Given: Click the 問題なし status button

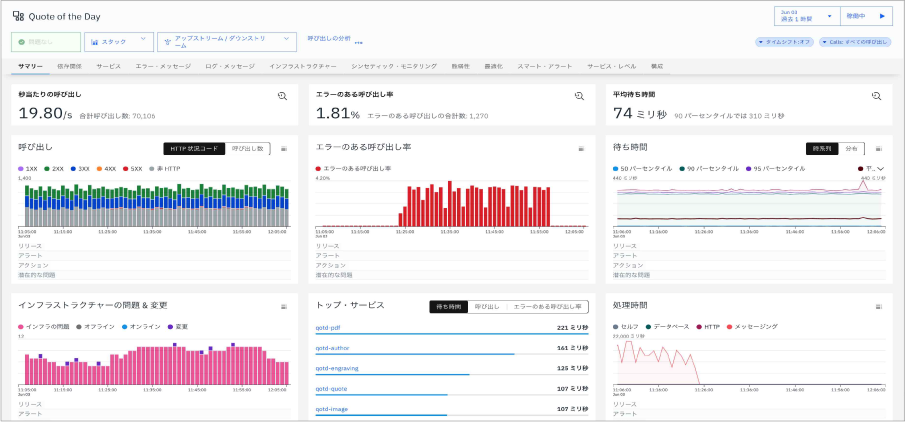Looking at the screenshot, I should pyautogui.click(x=46, y=42).
